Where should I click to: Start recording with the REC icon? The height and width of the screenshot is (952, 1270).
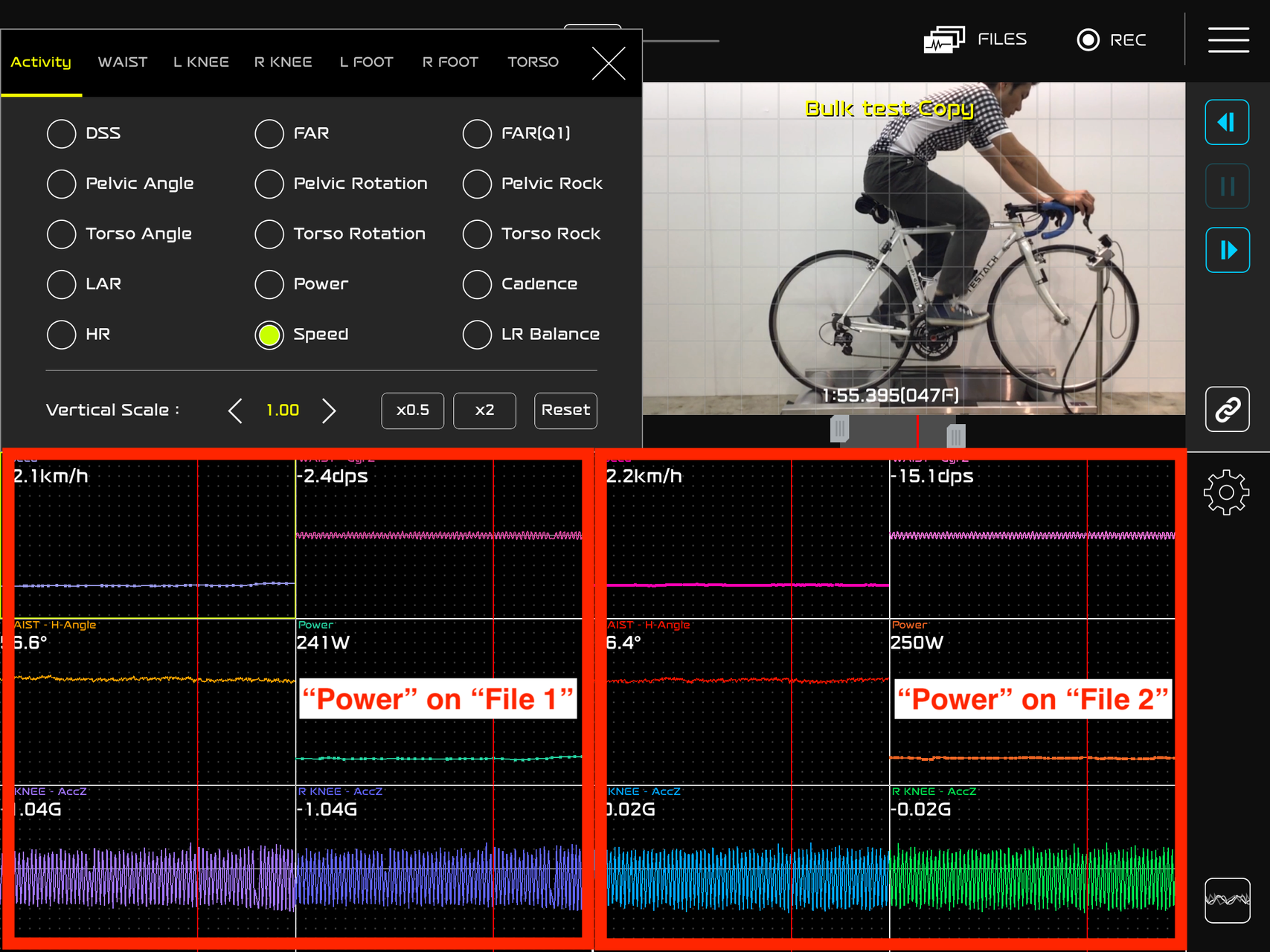click(1088, 39)
